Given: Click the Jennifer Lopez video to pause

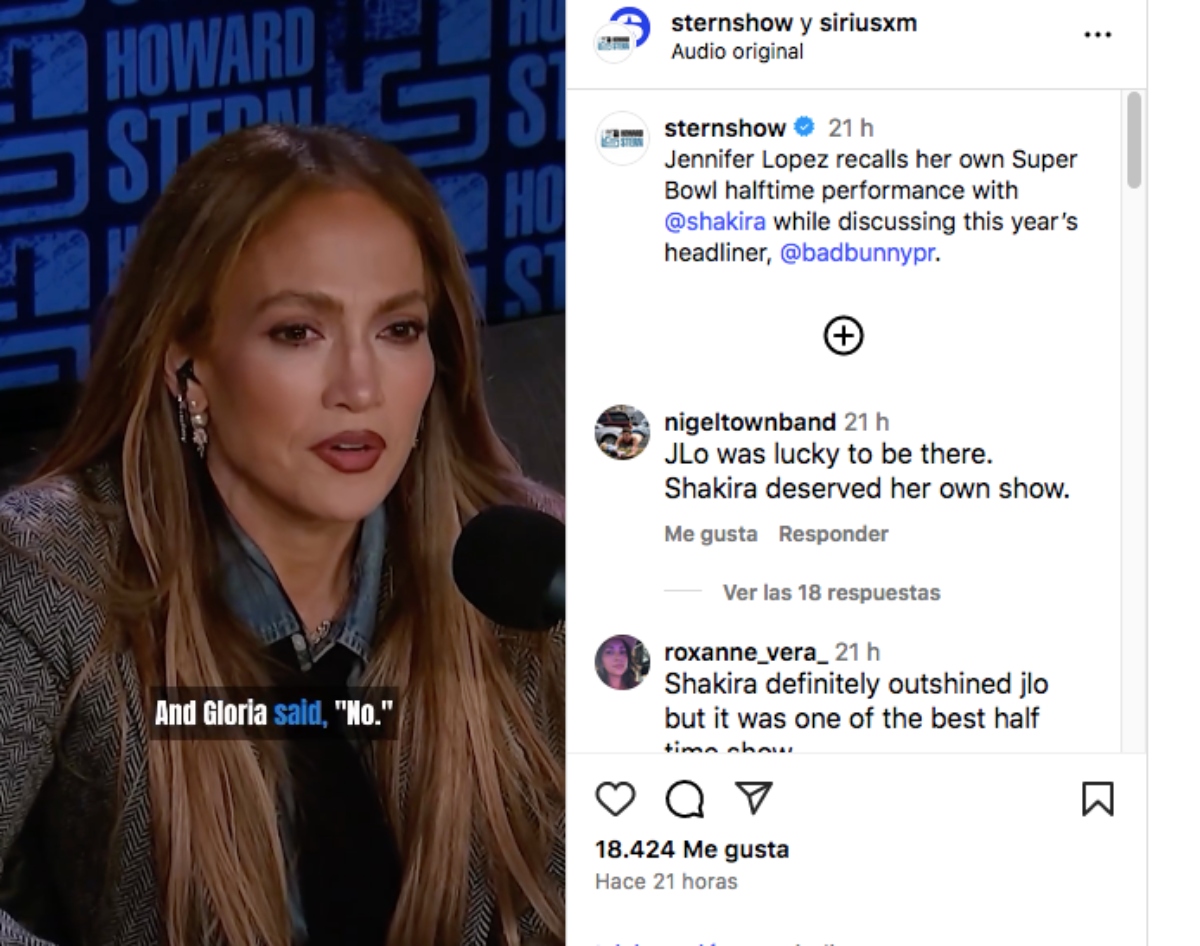Looking at the screenshot, I should click(283, 473).
